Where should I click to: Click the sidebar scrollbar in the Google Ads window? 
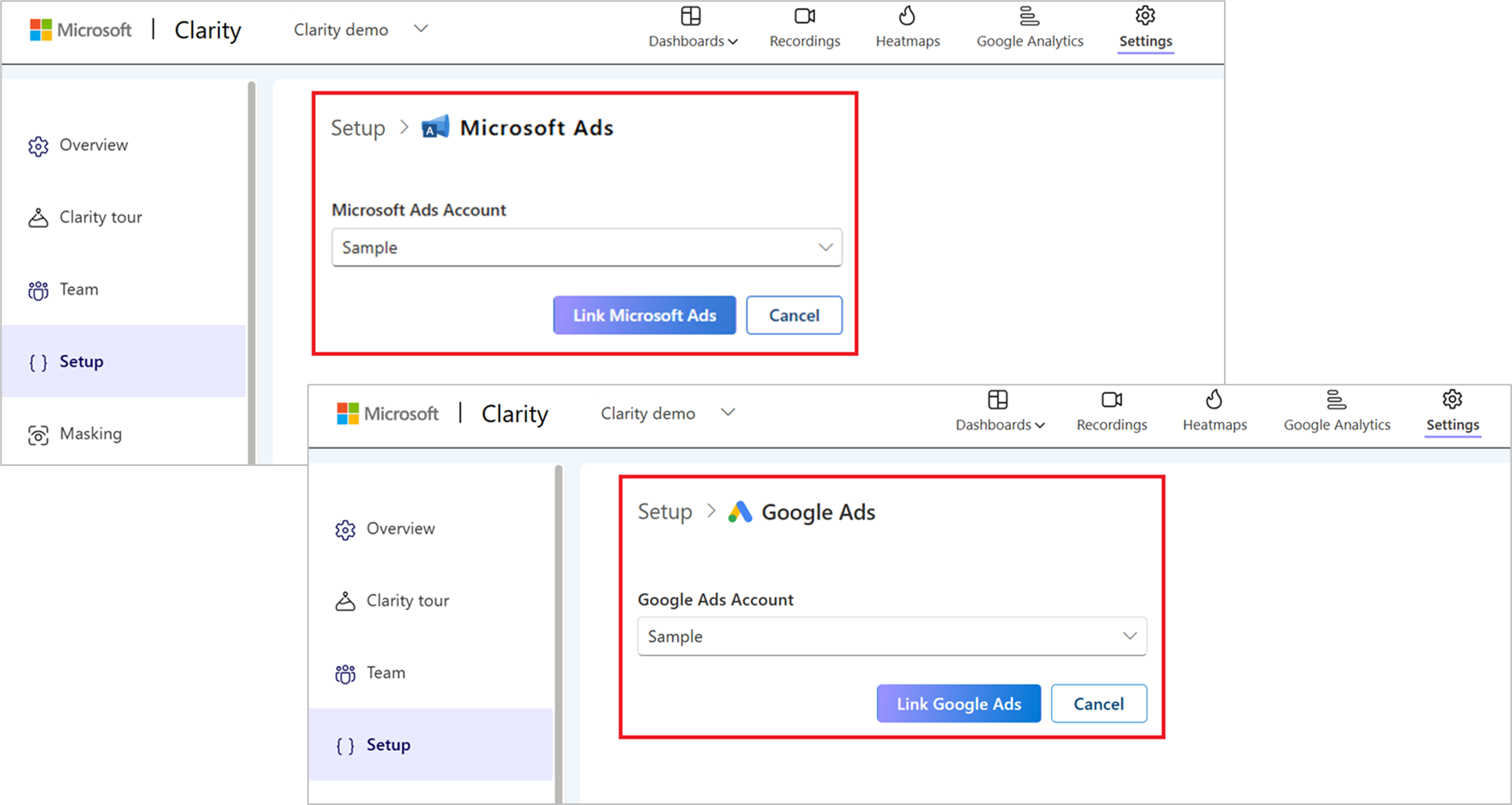tap(559, 634)
